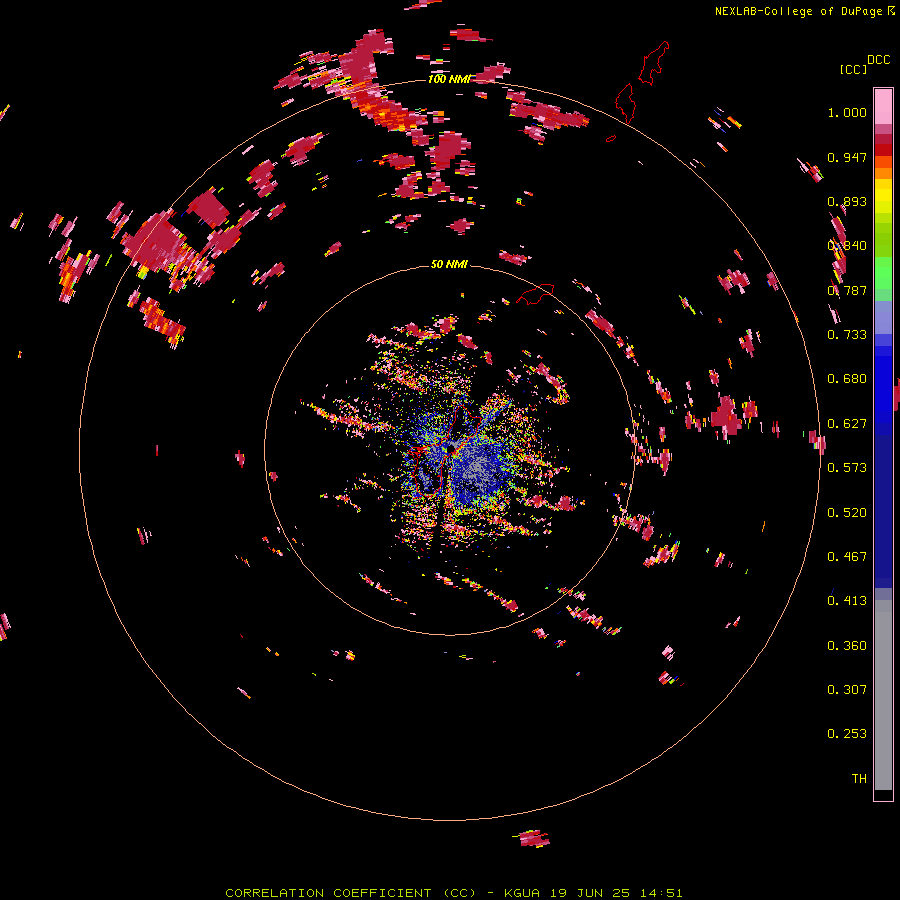
Task: Click the bright green color bar segment
Action: click(x=883, y=273)
